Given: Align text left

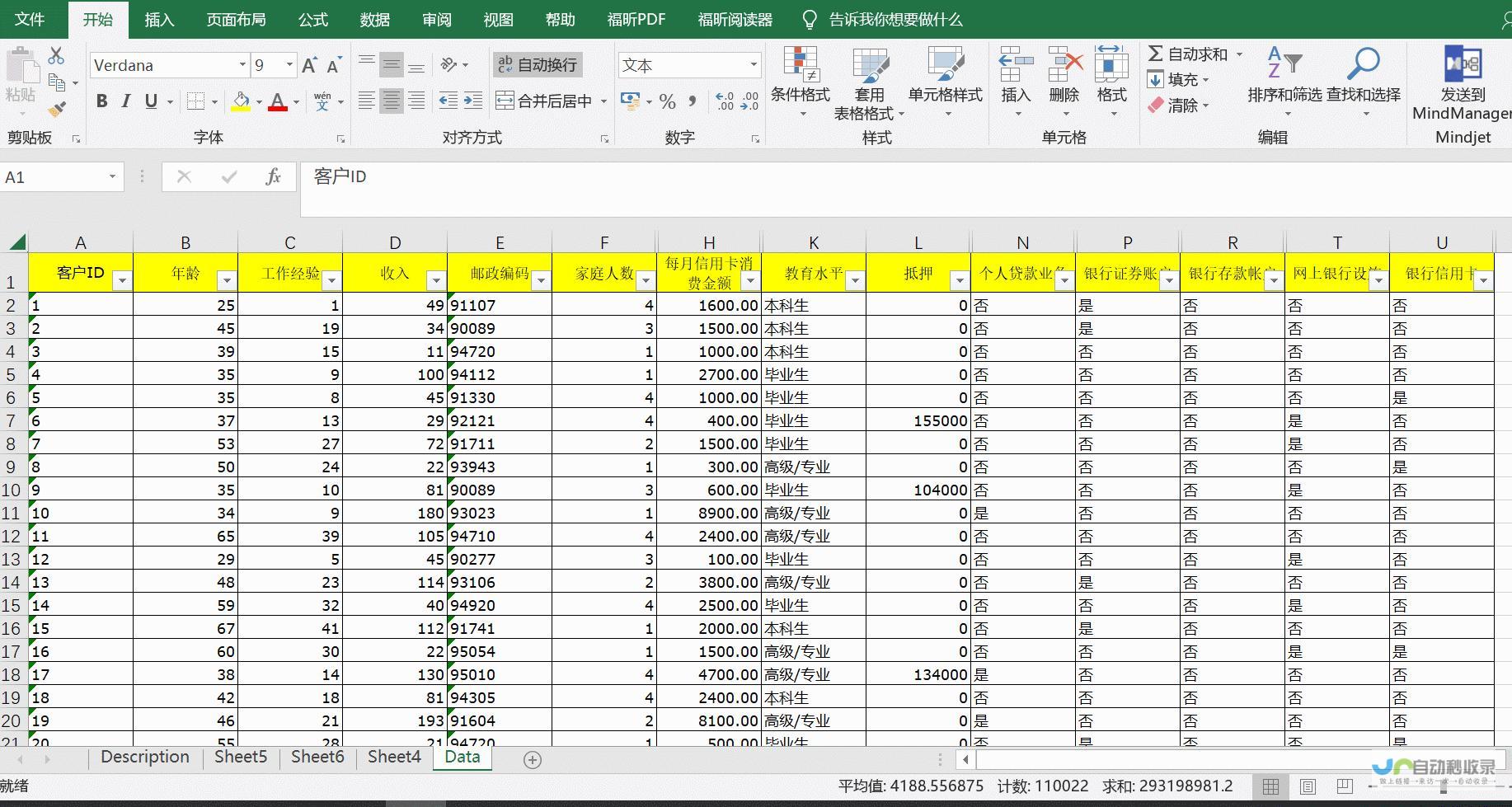Looking at the screenshot, I should point(367,101).
